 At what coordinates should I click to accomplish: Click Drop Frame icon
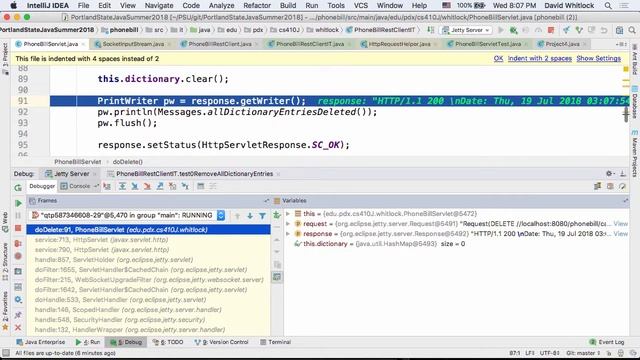pos(173,186)
